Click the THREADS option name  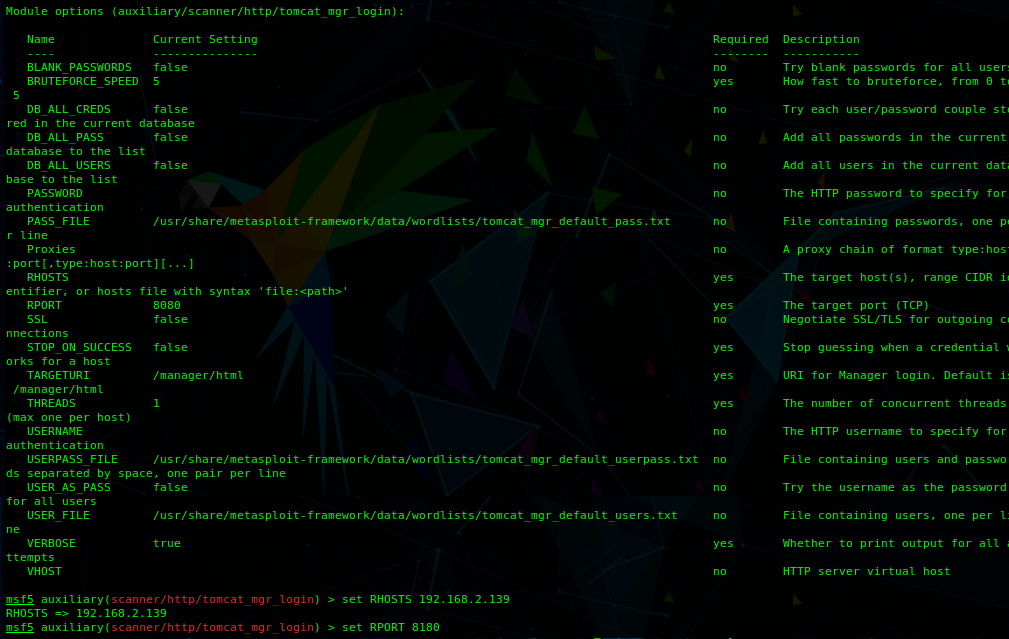coord(51,404)
